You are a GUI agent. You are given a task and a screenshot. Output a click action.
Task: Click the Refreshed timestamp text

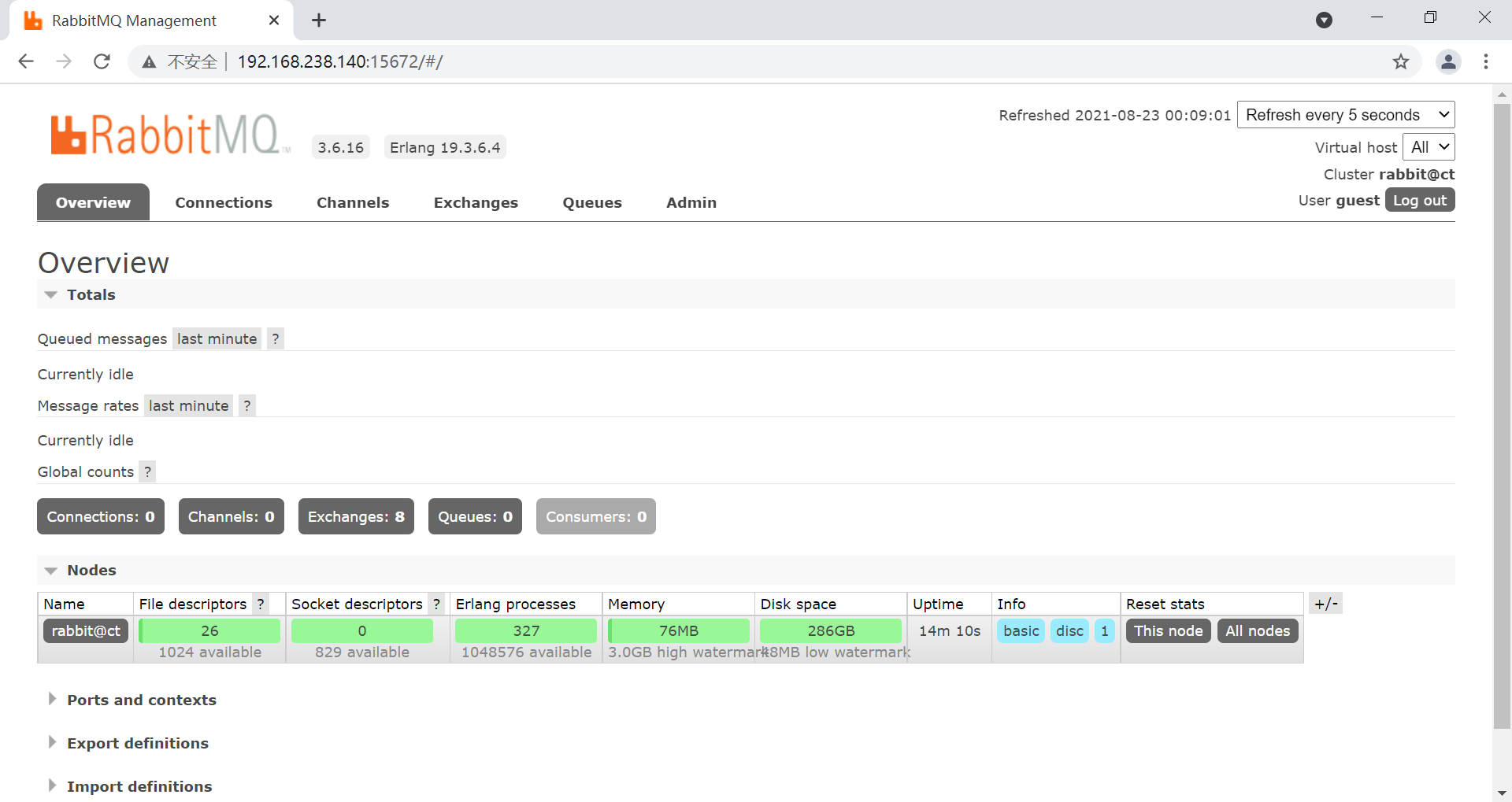(x=1114, y=116)
